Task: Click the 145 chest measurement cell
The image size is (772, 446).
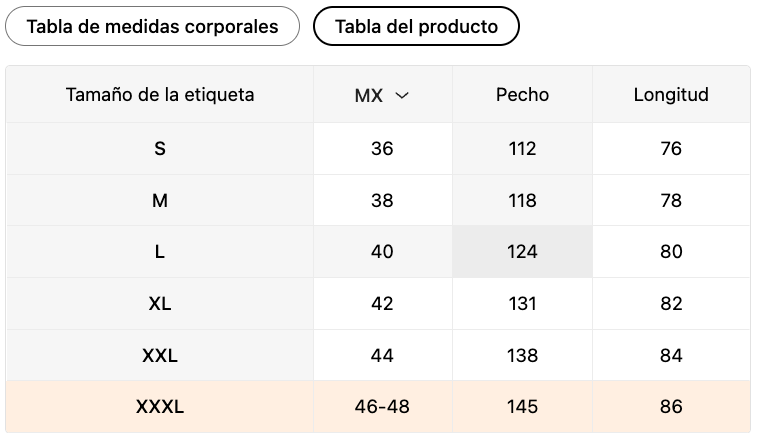Action: 522,407
